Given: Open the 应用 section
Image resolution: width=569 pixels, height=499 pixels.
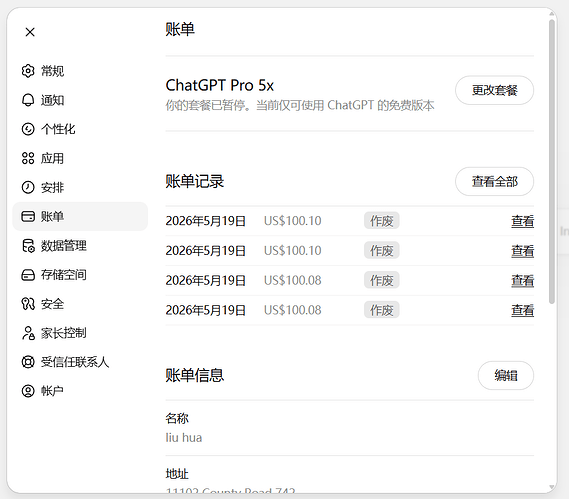Looking at the screenshot, I should click(80, 158).
